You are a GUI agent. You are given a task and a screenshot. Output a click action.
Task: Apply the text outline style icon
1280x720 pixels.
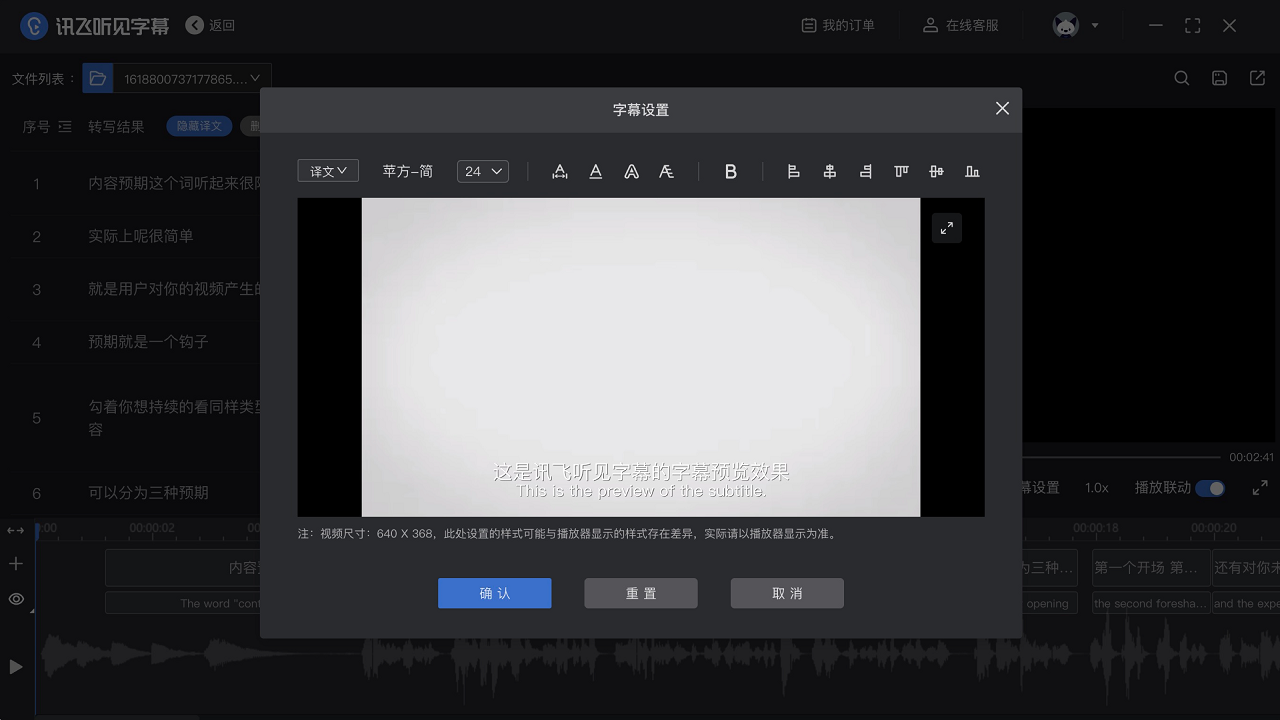click(631, 171)
